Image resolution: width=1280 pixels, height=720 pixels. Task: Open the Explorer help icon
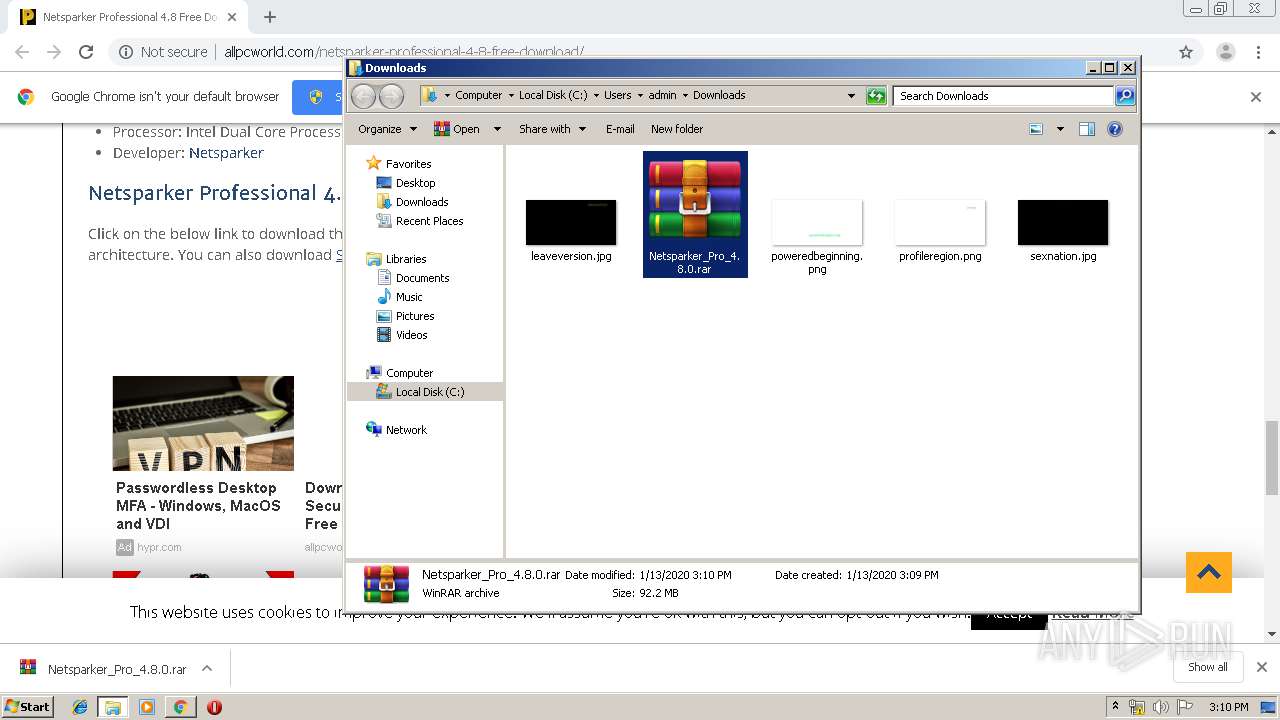click(x=1115, y=129)
